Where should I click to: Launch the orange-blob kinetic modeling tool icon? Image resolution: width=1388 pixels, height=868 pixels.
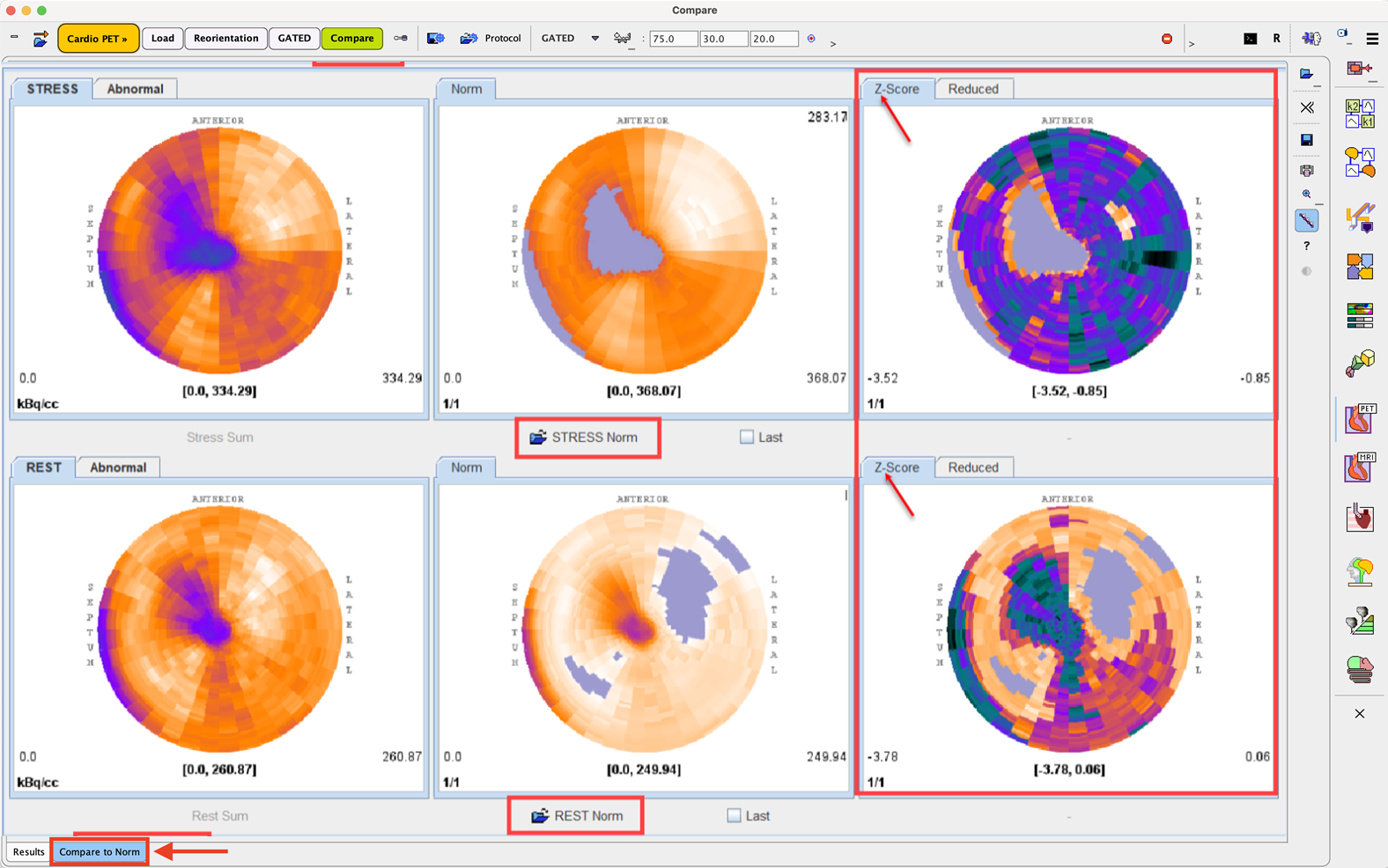(1360, 162)
